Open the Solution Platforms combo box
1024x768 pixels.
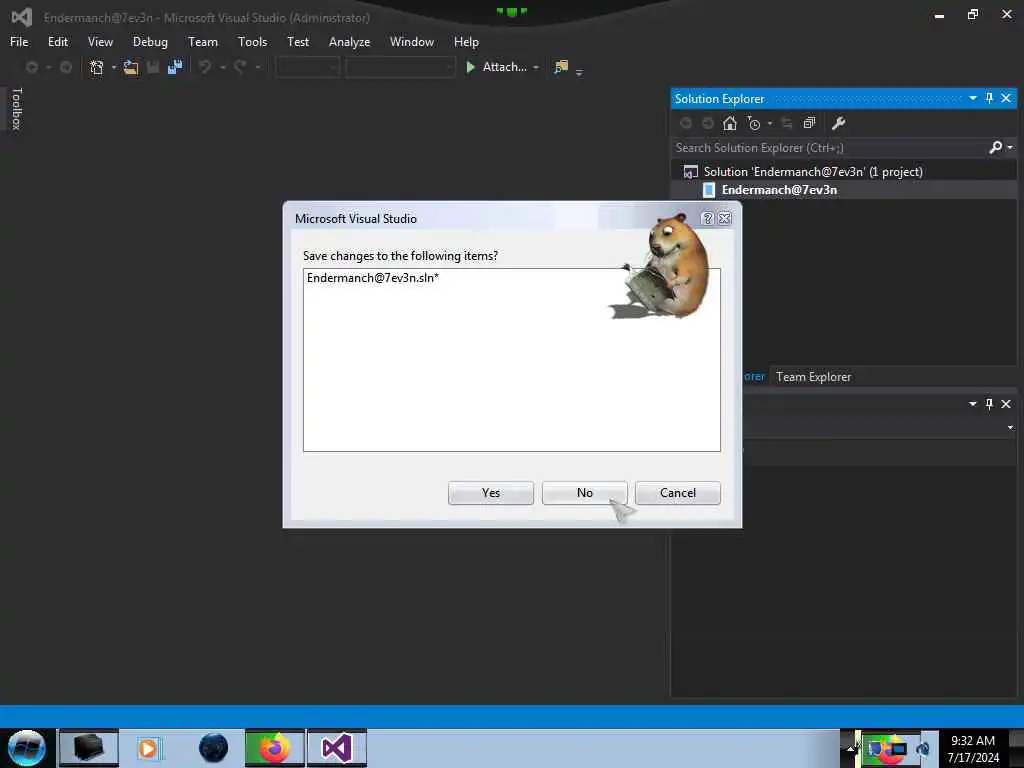coord(400,67)
